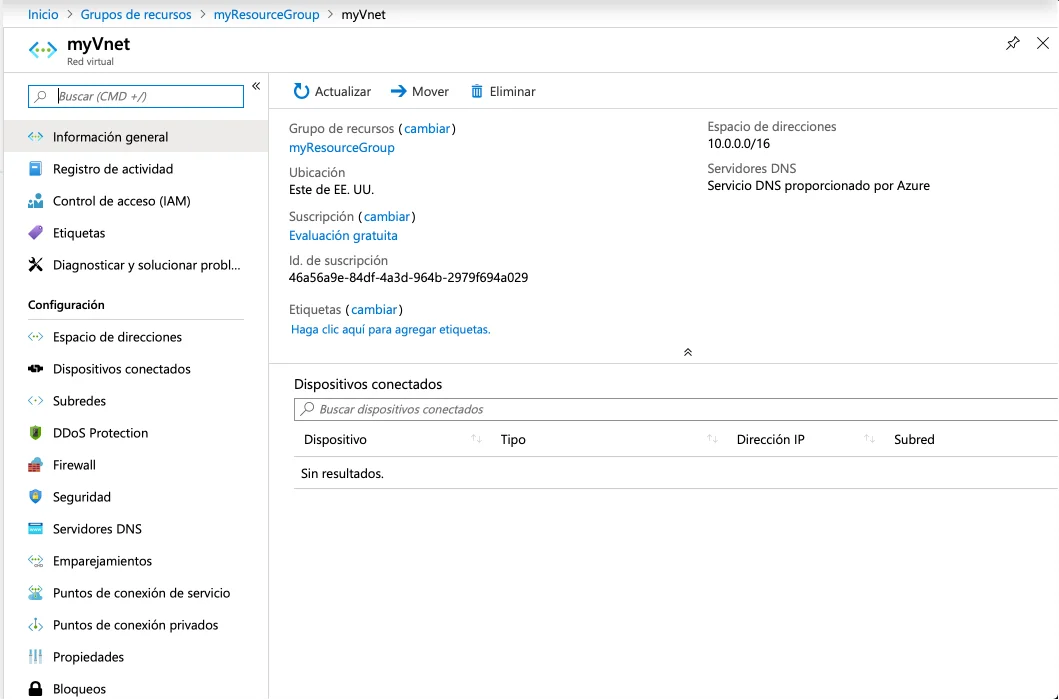Screen dimensions: 1059x700
Task: Click address space value 10.0.0.0/16
Action: point(739,143)
